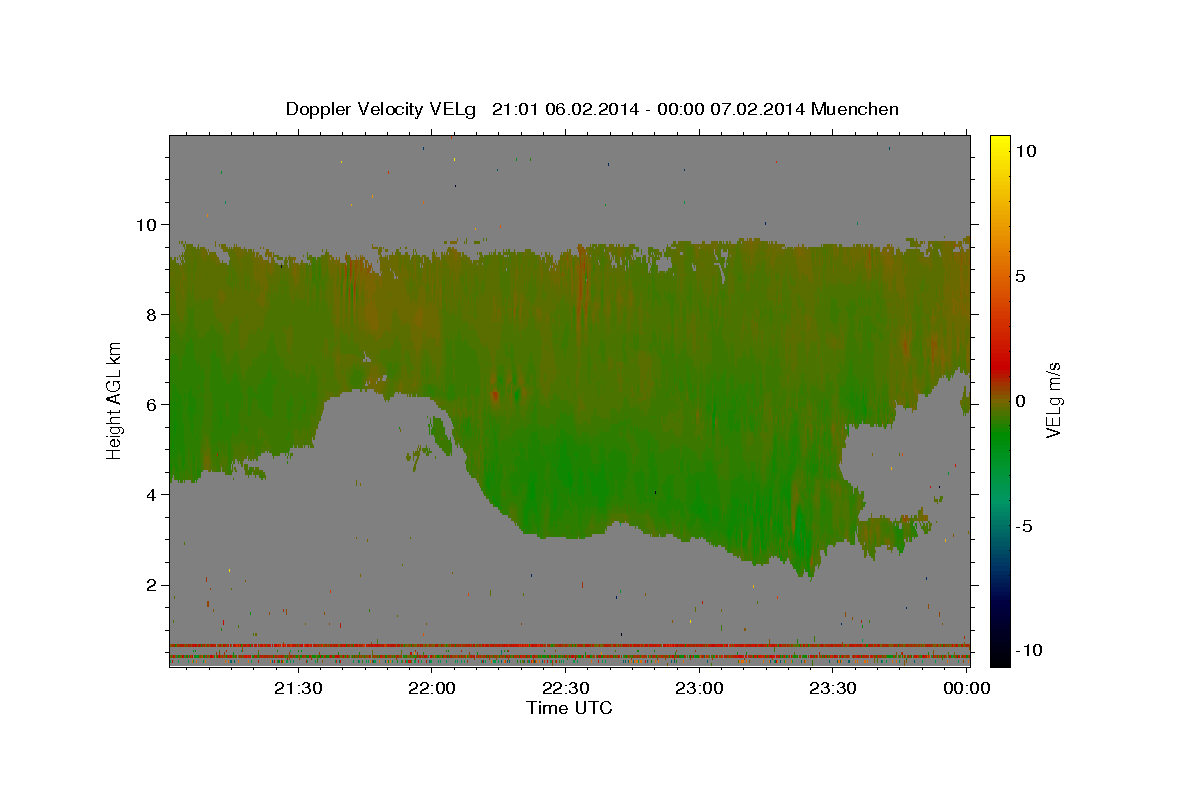The height and width of the screenshot is (800, 1200).
Task: Click the colorbar label '0'
Action: click(x=1020, y=401)
